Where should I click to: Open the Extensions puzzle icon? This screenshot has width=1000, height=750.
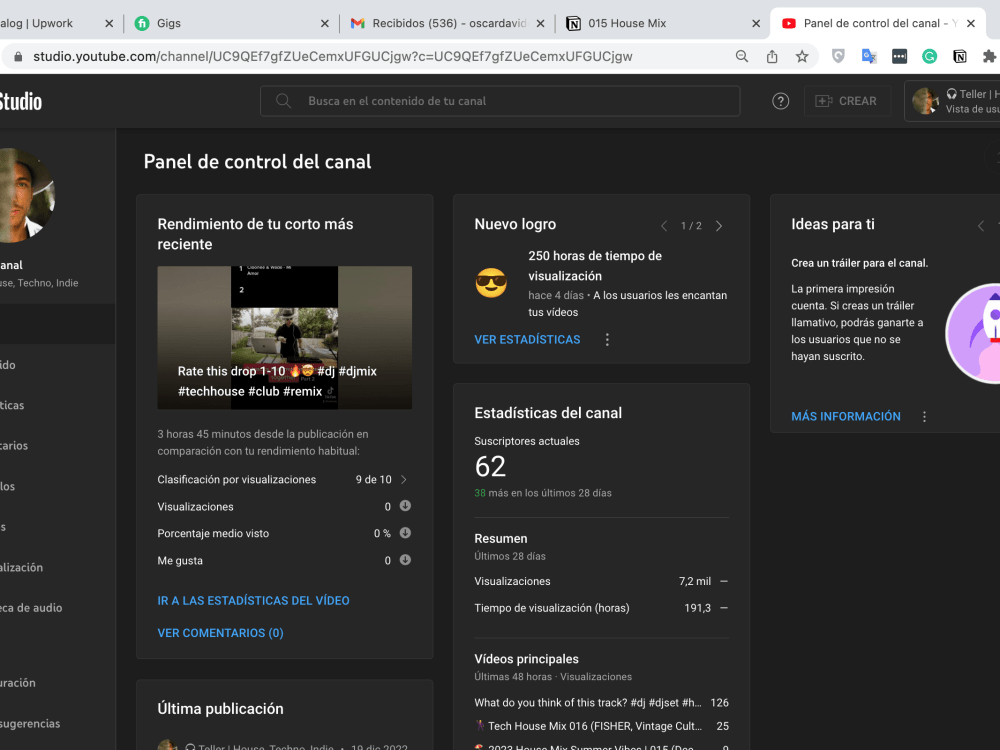click(989, 56)
